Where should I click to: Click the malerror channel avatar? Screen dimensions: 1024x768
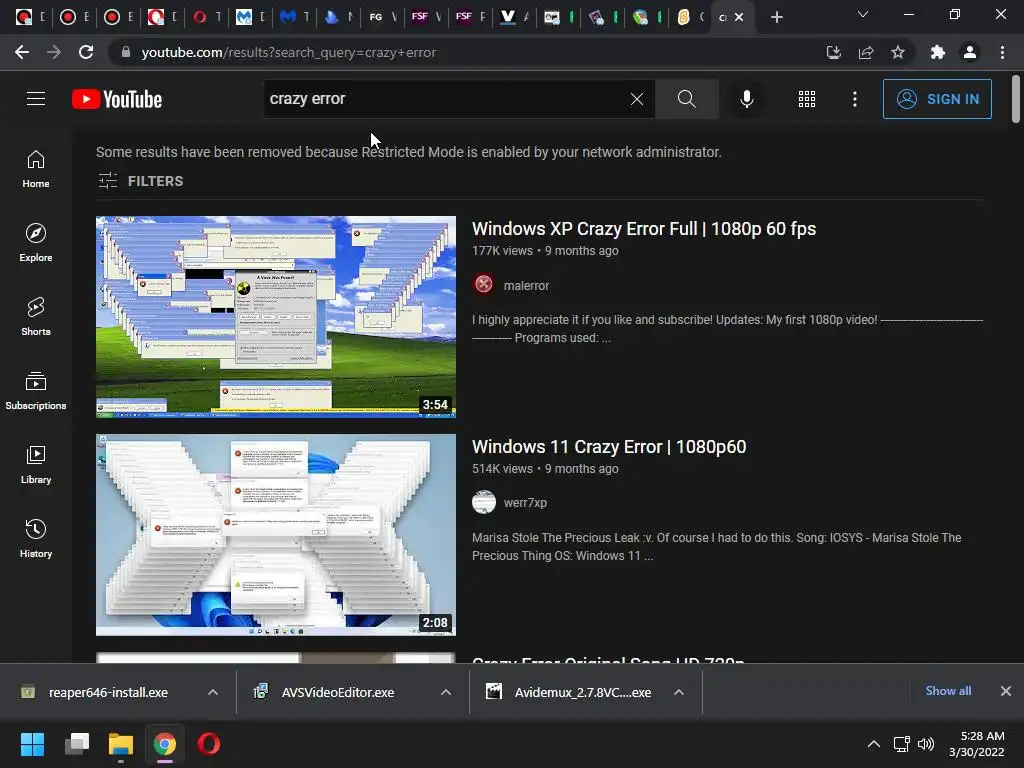tap(484, 284)
